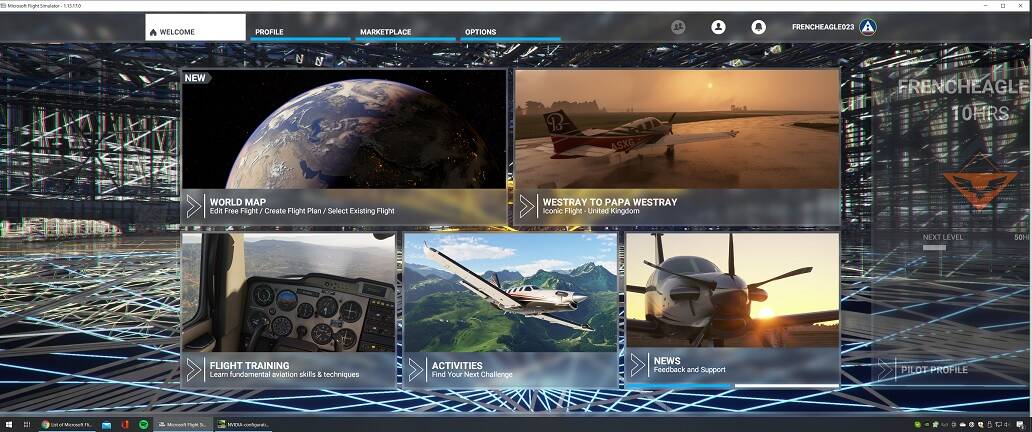This screenshot has height=432, width=1032.
Task: Open the friends group icon
Action: pyautogui.click(x=679, y=27)
